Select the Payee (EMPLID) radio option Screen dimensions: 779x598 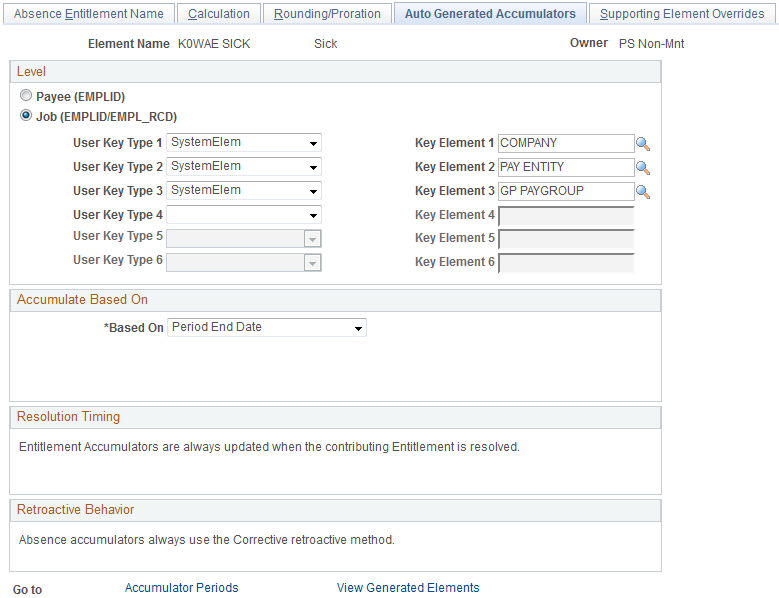[26, 95]
